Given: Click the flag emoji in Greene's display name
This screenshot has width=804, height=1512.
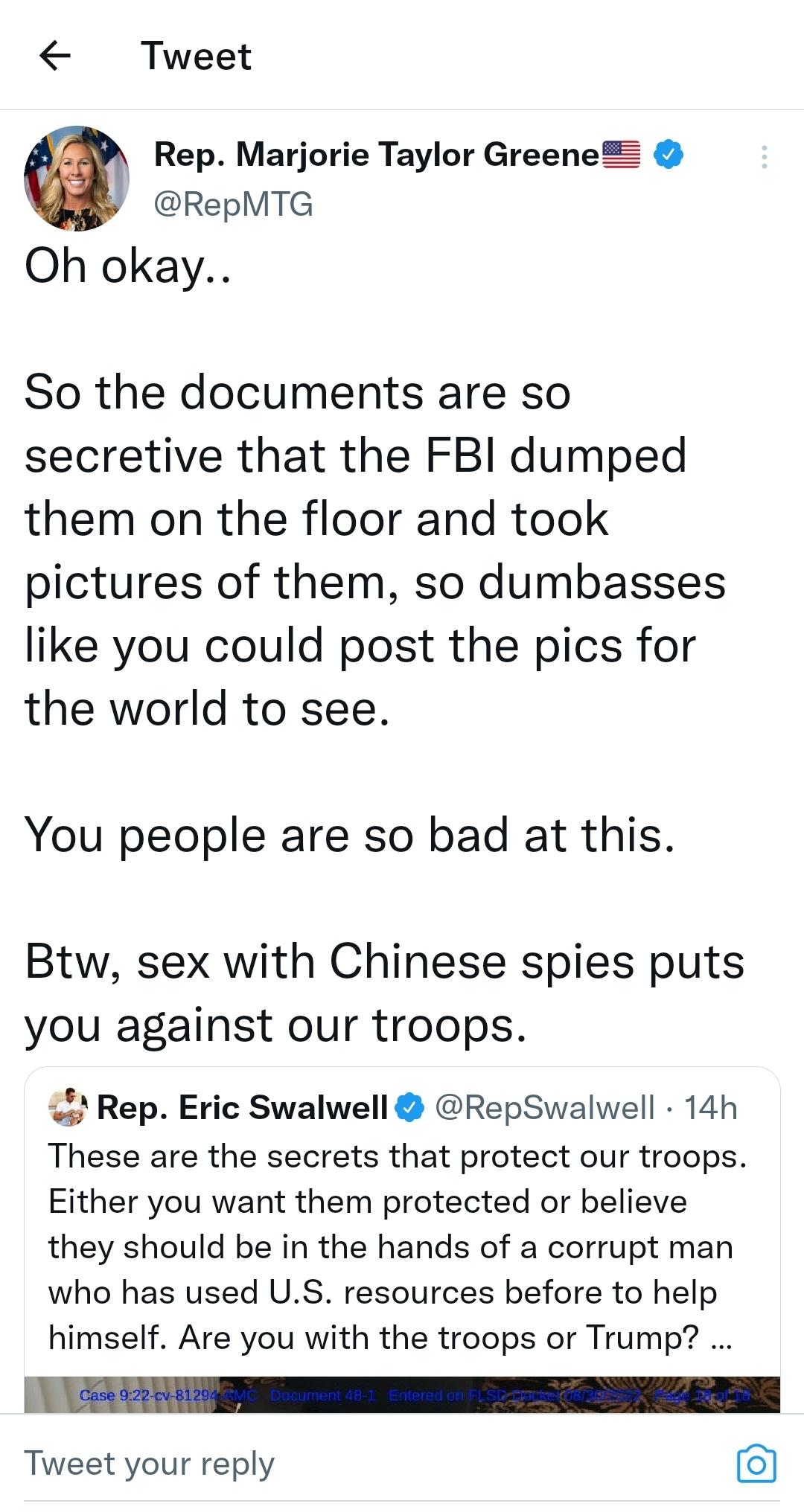Looking at the screenshot, I should [x=621, y=153].
